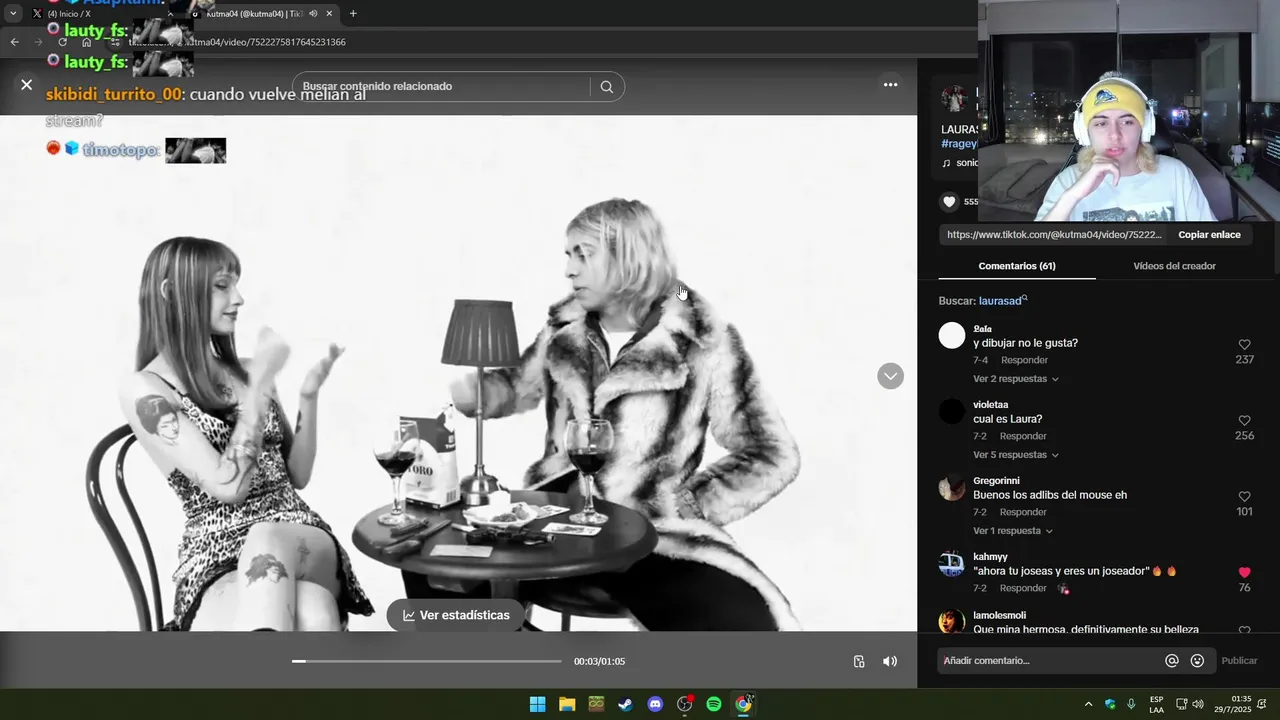Open Ver estadísticas button
Viewport: 1280px width, 720px height.
pyautogui.click(x=456, y=615)
